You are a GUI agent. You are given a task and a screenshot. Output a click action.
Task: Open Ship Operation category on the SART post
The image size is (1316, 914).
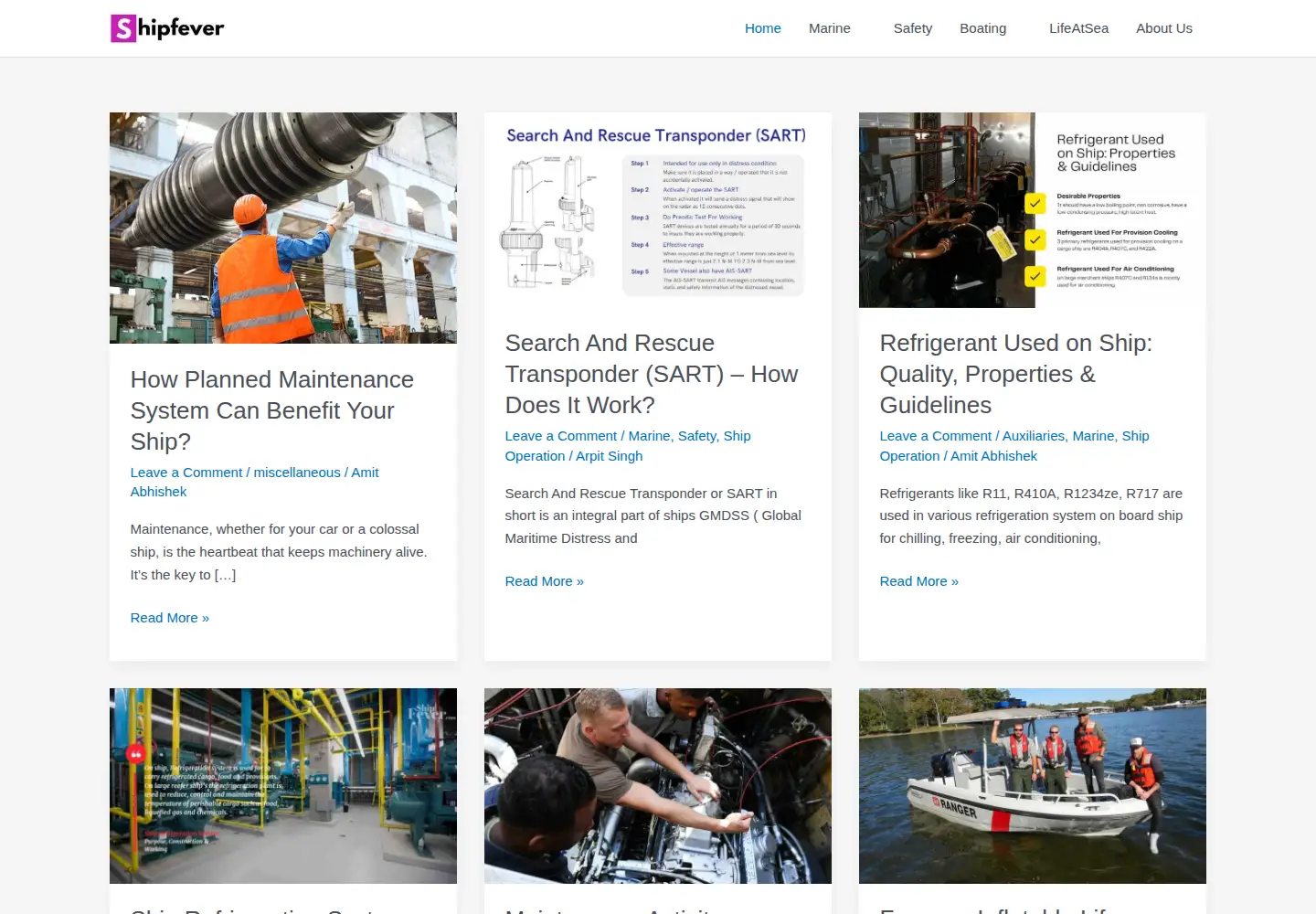(x=628, y=446)
